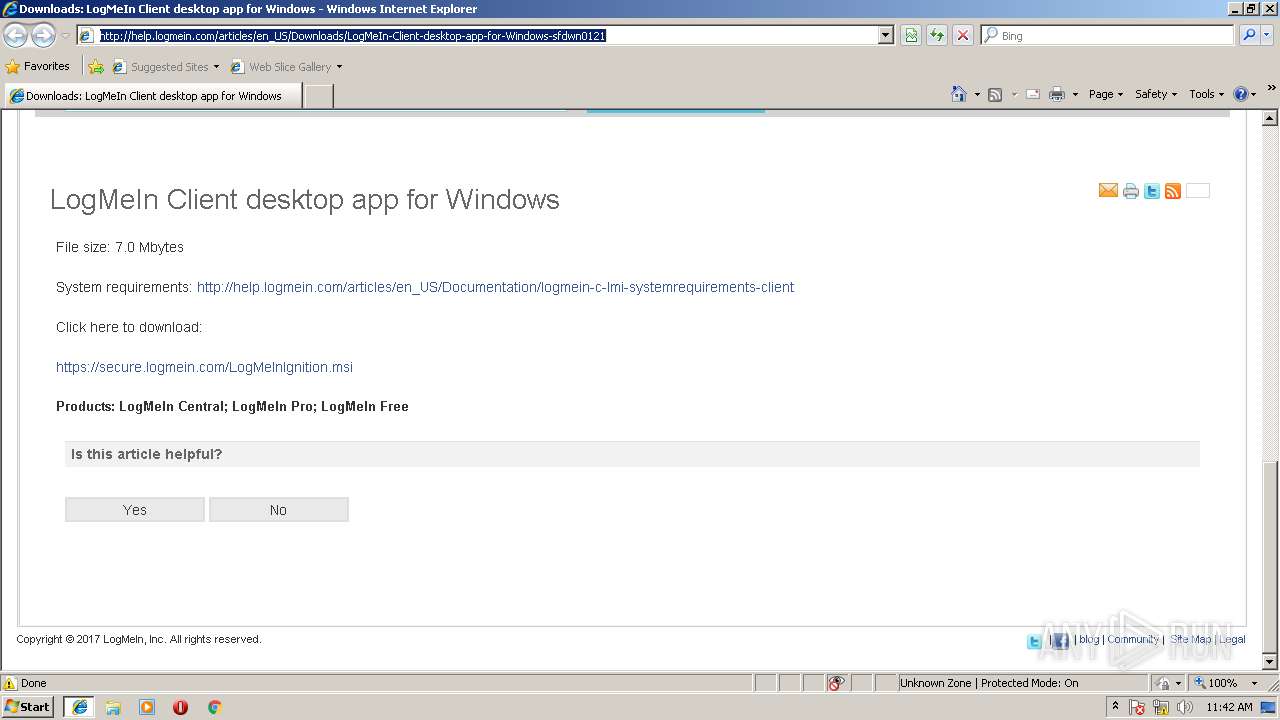The image size is (1280, 720).
Task: Open the footer Legal link
Action: pos(1232,639)
